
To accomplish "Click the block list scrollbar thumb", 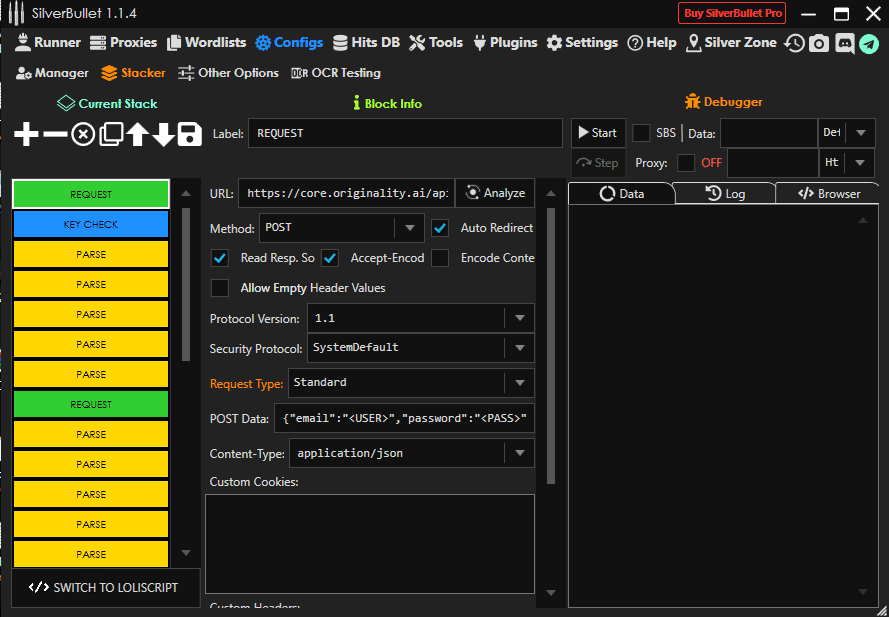I will tap(186, 284).
